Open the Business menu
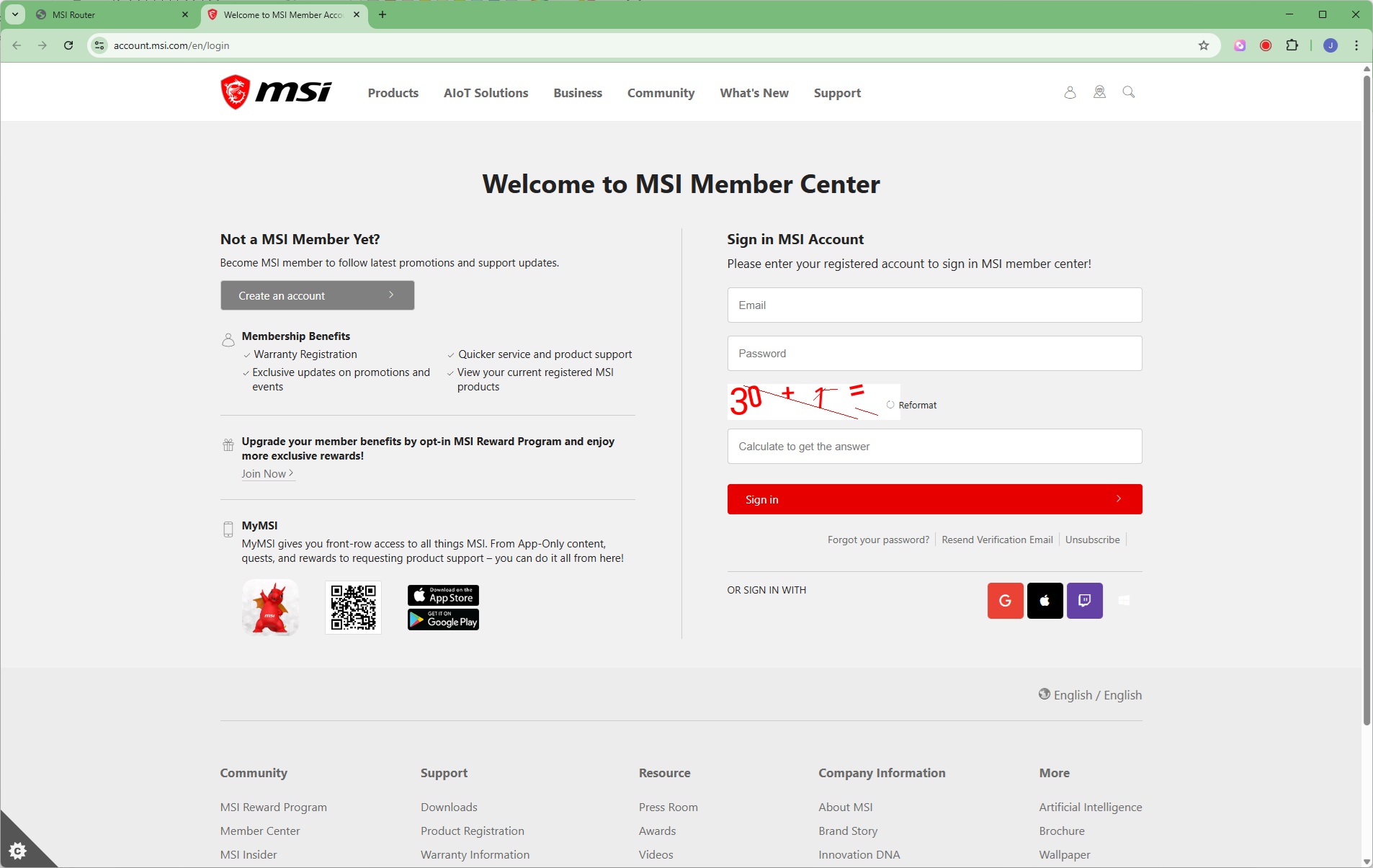This screenshot has width=1373, height=868. [578, 93]
